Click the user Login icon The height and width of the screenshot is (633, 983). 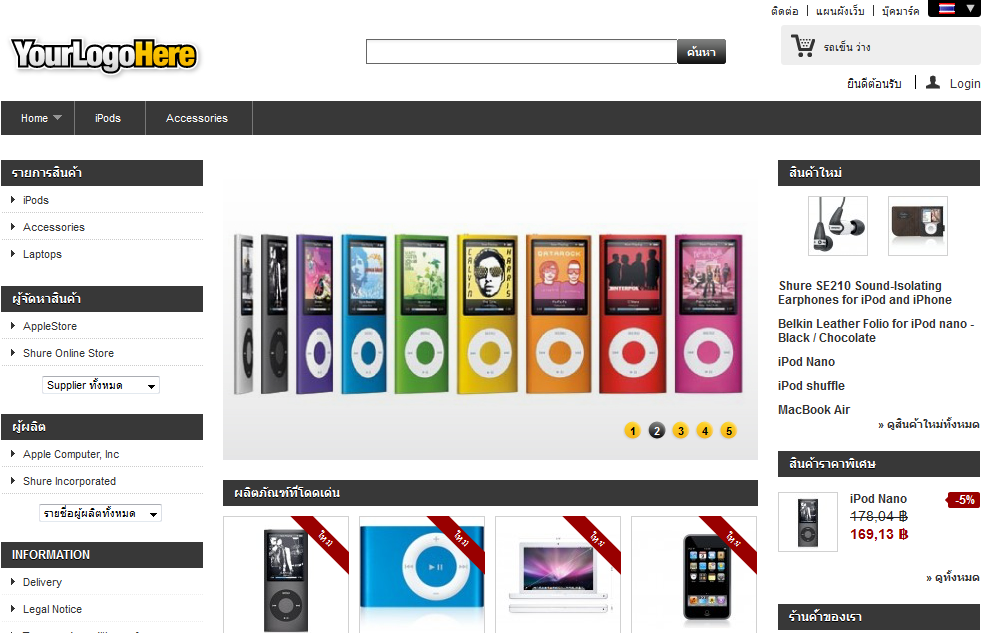[x=933, y=83]
